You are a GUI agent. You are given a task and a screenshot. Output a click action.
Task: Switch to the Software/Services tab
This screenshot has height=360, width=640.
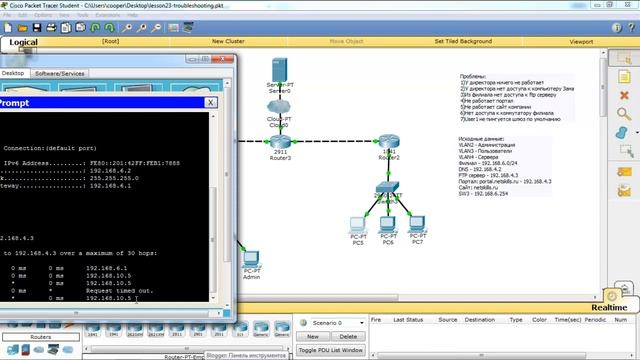[x=60, y=73]
